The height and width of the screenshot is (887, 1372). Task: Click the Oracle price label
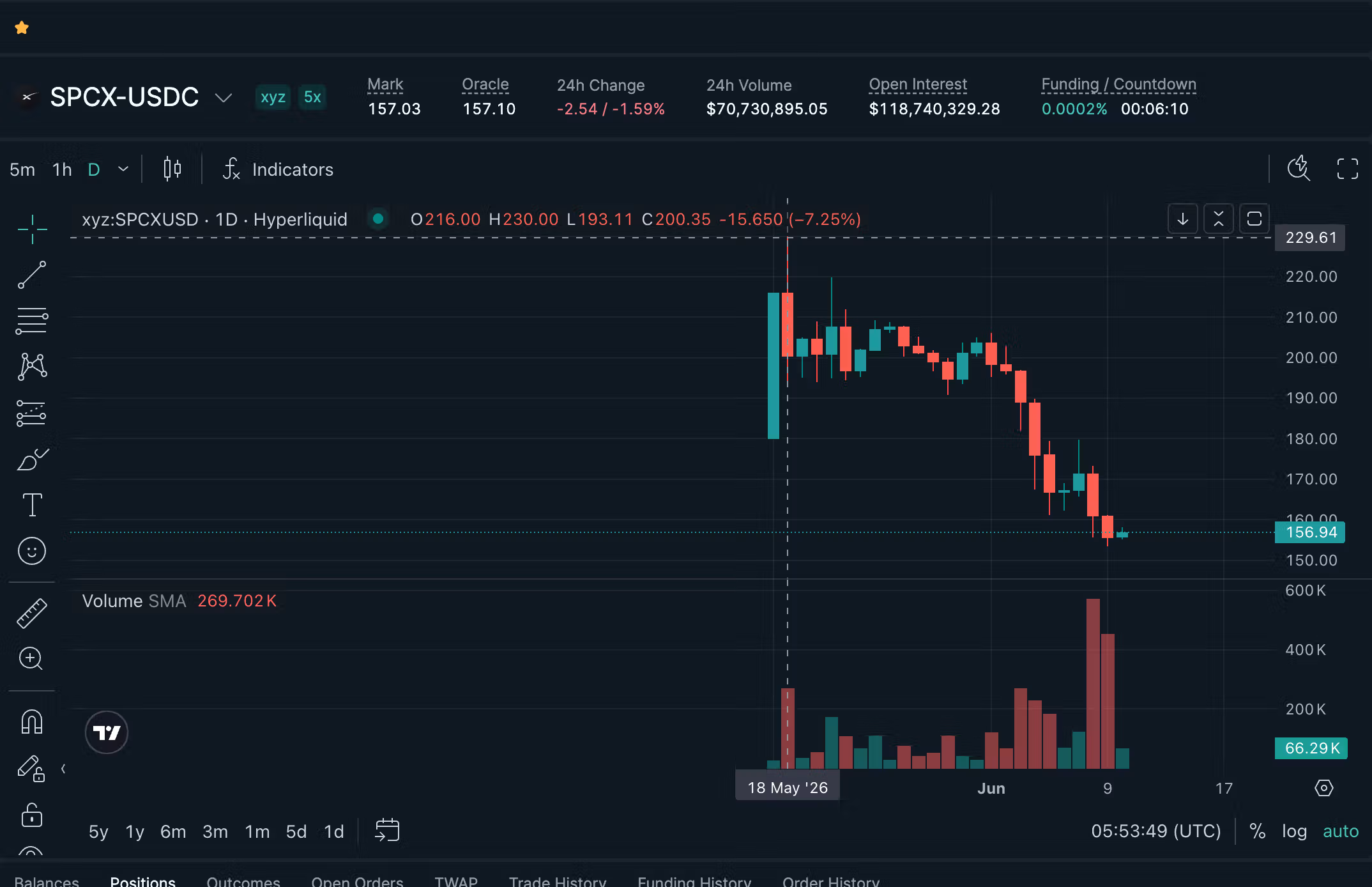pos(485,84)
